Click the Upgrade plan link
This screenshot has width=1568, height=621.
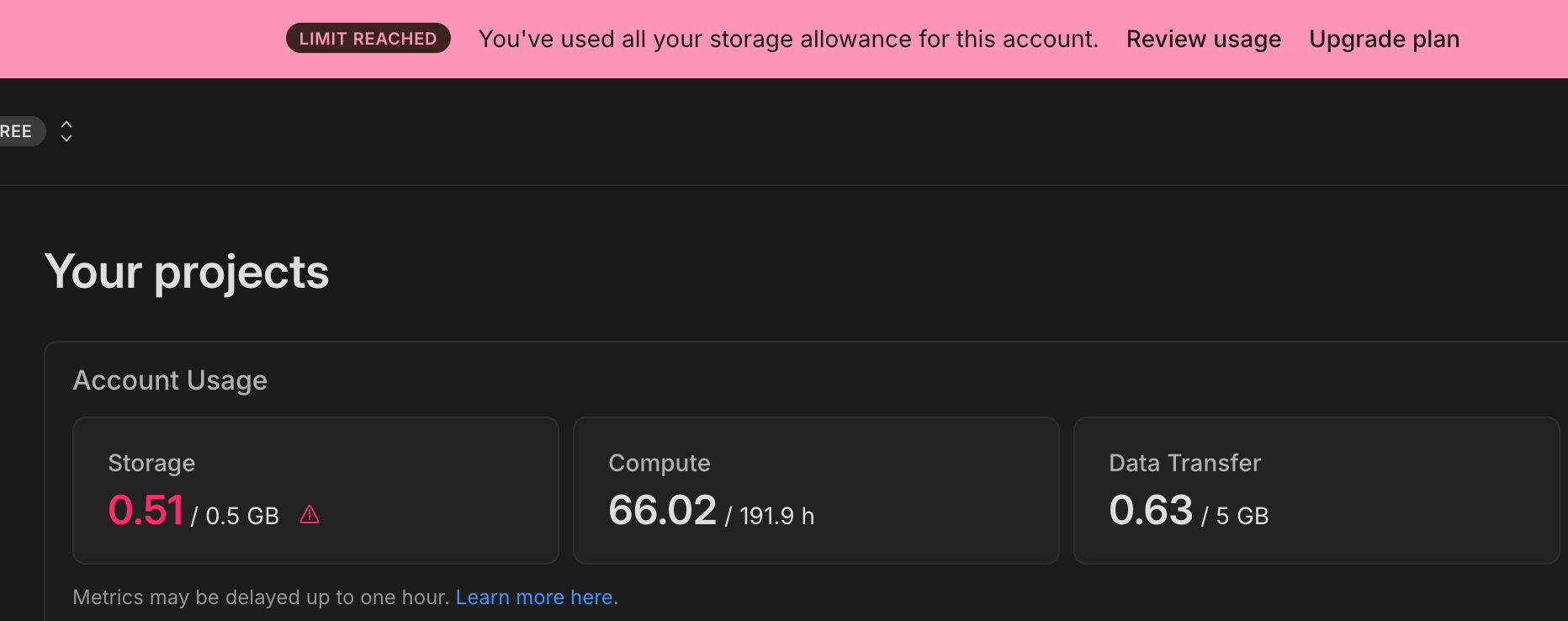coord(1384,40)
